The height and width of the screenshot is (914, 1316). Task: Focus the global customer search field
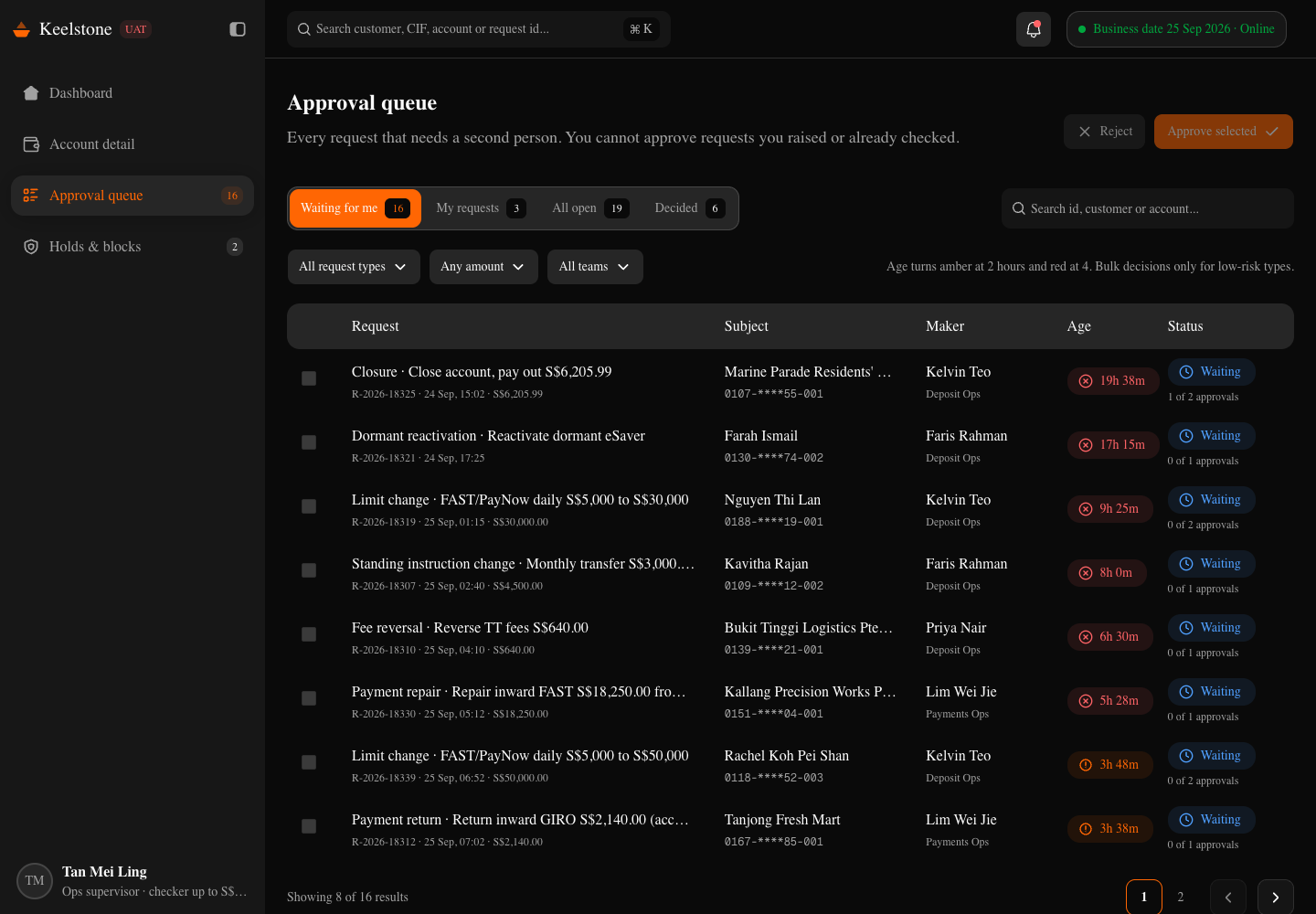[479, 29]
